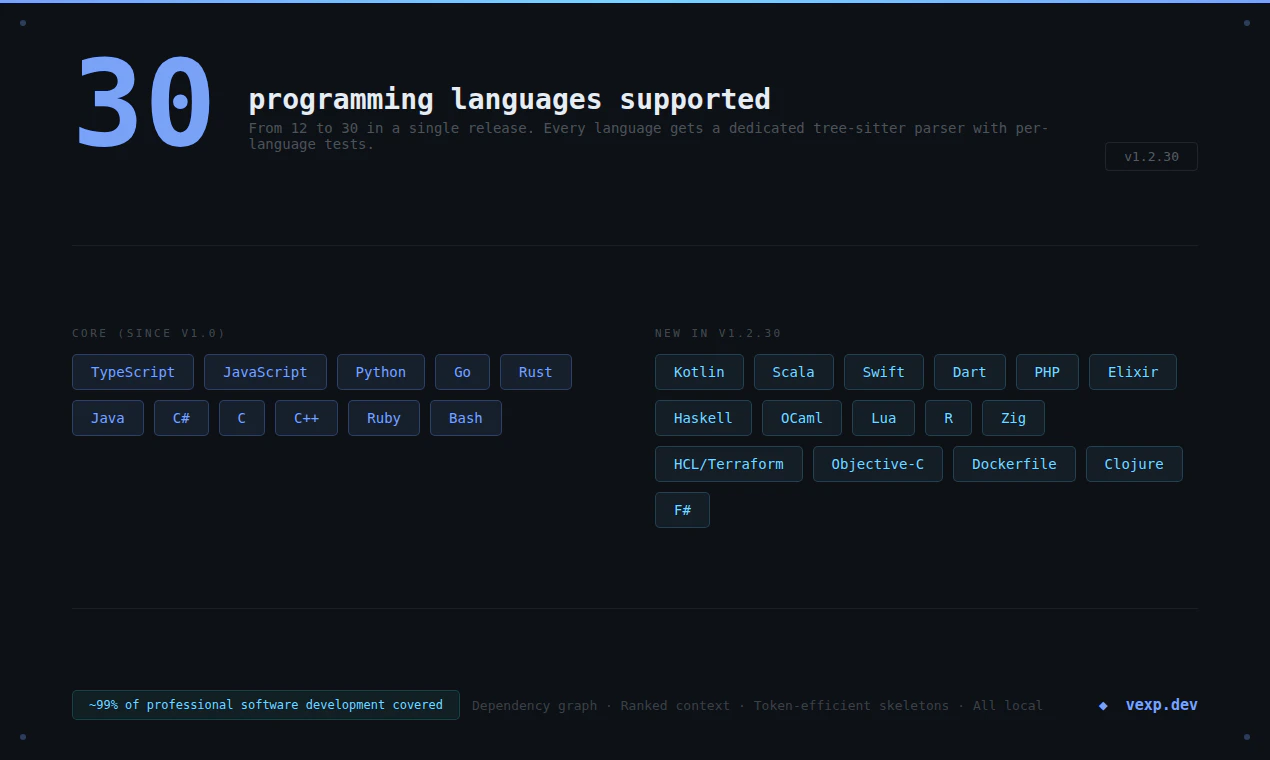Screen dimensions: 1270x760
Task: Click the R language chip
Action: tap(948, 418)
